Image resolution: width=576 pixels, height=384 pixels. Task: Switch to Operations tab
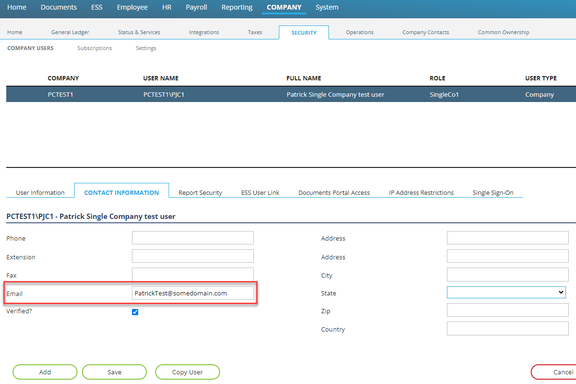[x=360, y=32]
